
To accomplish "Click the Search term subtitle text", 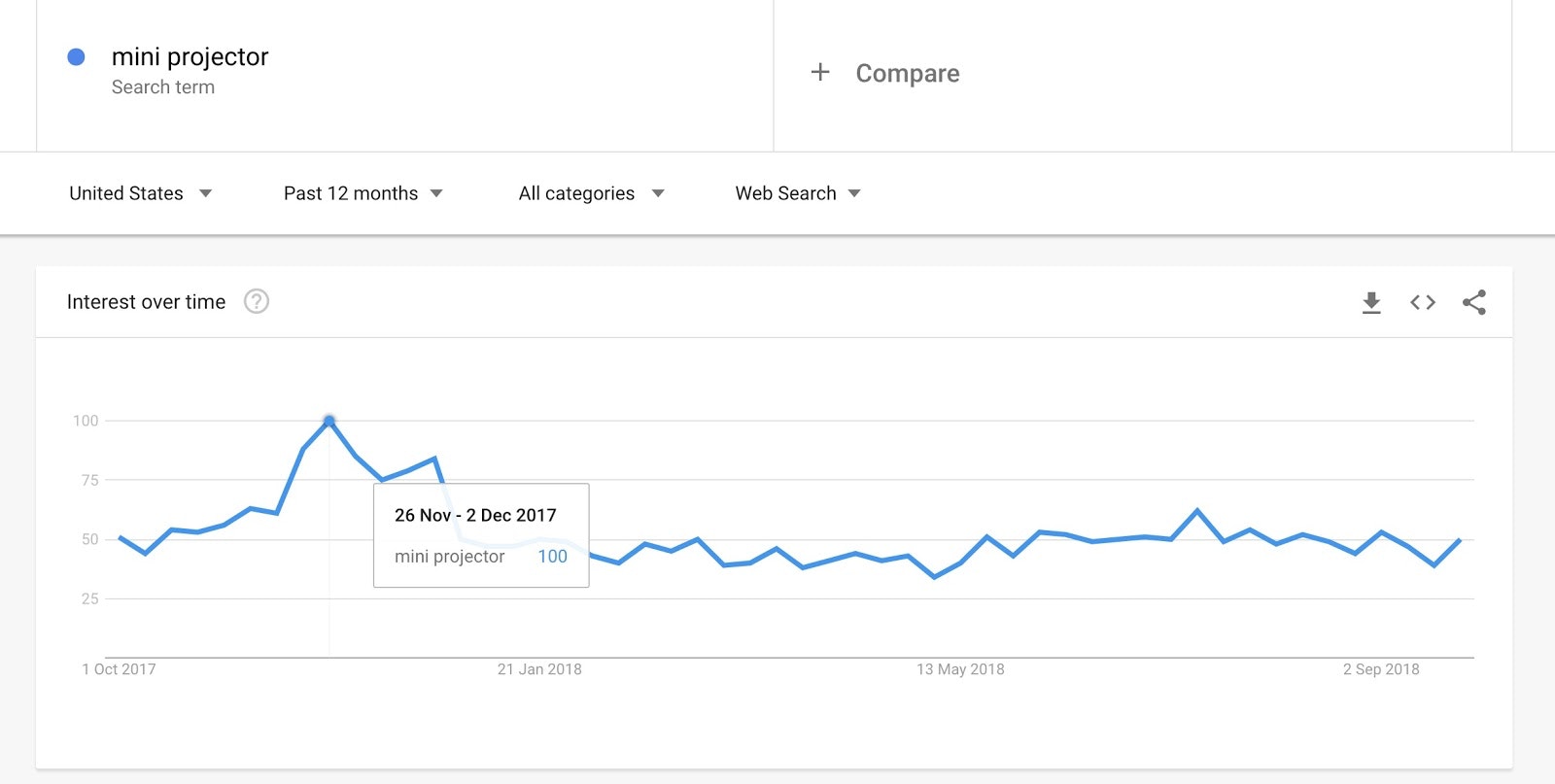I will pos(163,87).
